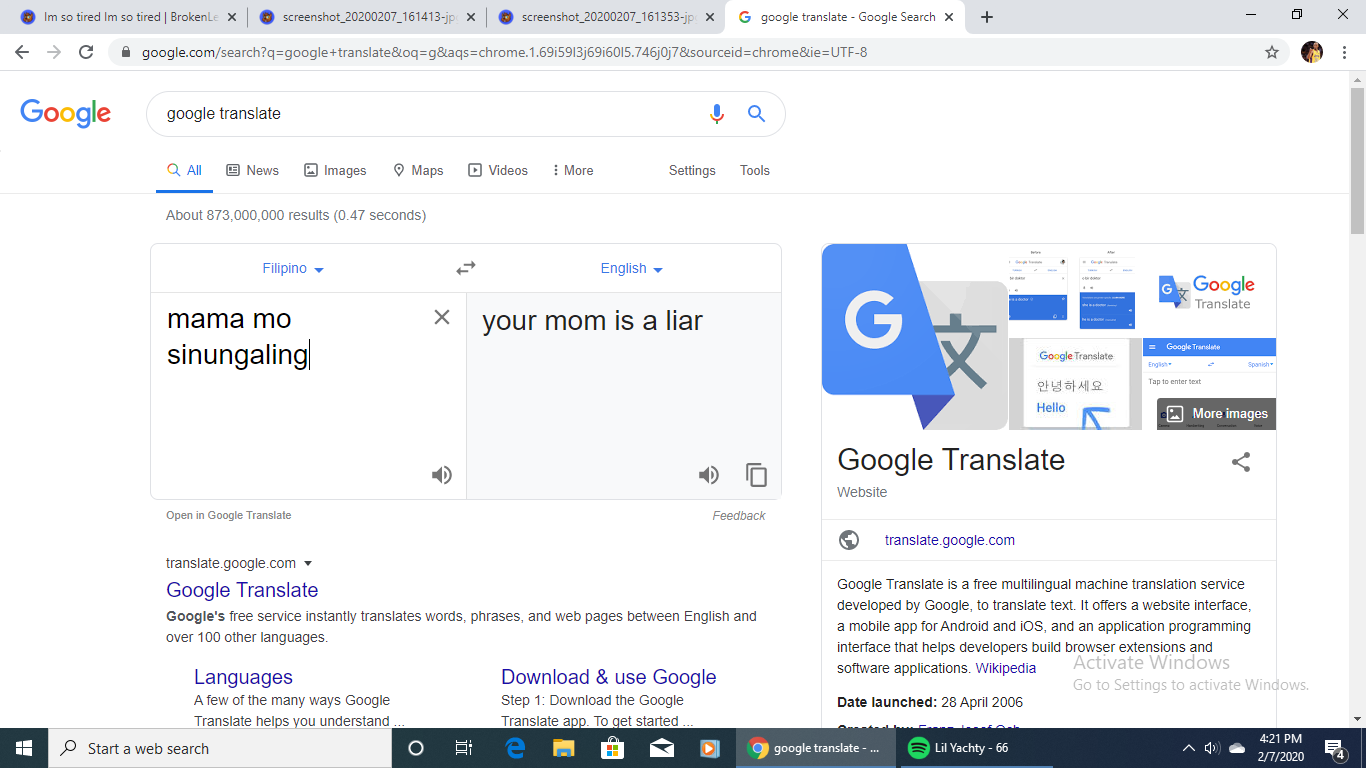Screen dimensions: 1366x768
Task: Click the Open in Google Translate link
Action: pos(229,515)
